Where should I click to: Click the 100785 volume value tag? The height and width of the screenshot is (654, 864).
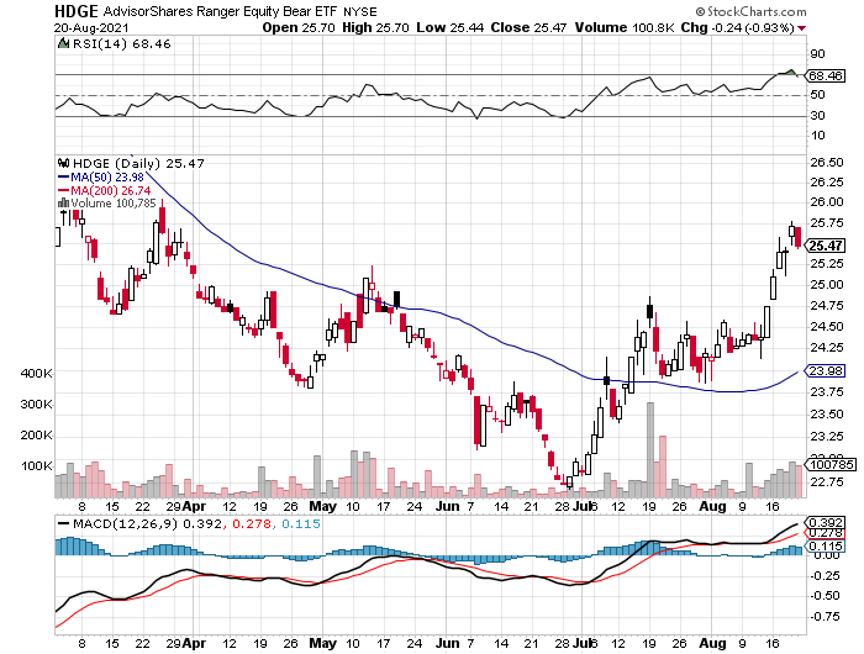[832, 465]
